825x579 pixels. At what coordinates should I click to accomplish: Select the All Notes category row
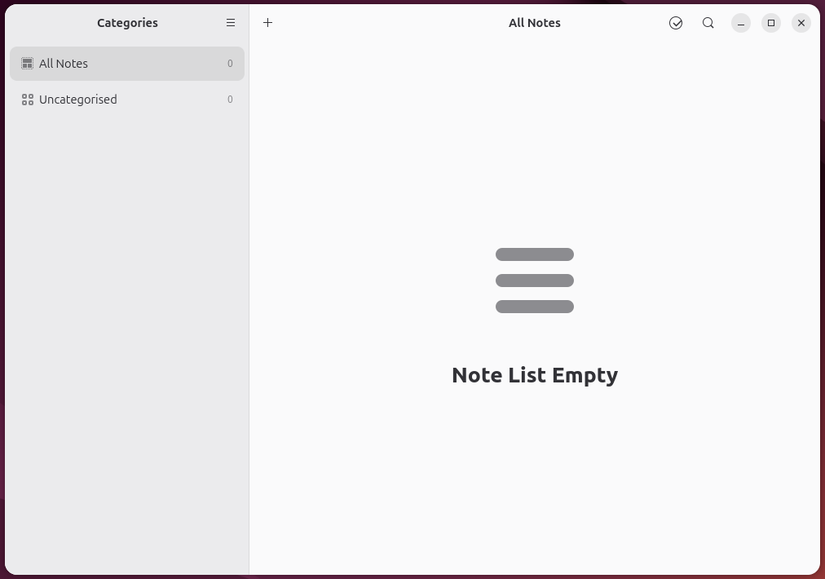(x=127, y=64)
